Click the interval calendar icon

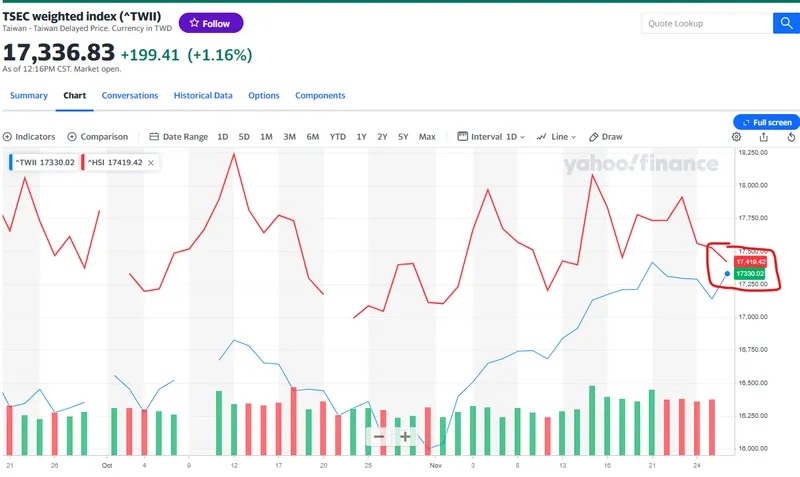click(462, 136)
